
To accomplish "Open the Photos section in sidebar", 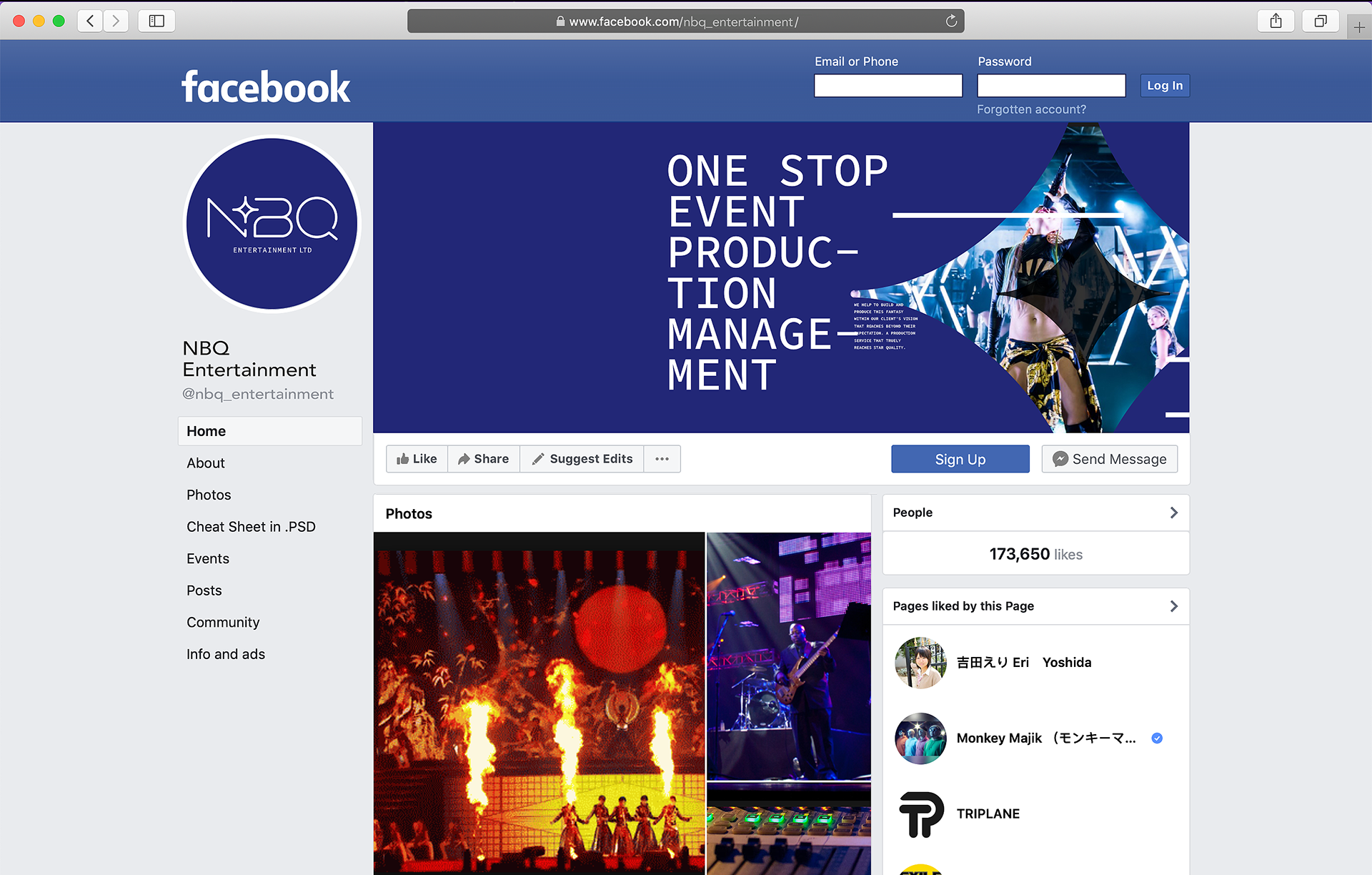I will [x=209, y=495].
